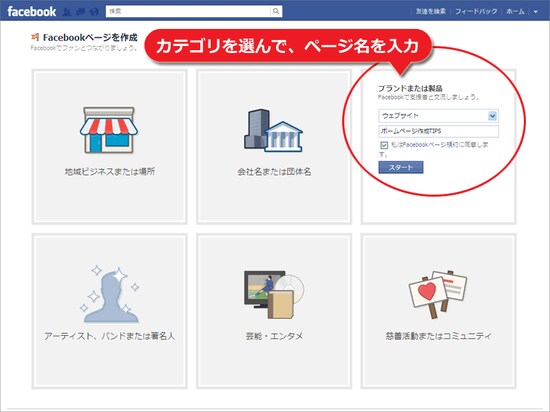550x412 pixels.
Task: Choose 慈善活動またはコミュニティ label
Action: point(438,336)
